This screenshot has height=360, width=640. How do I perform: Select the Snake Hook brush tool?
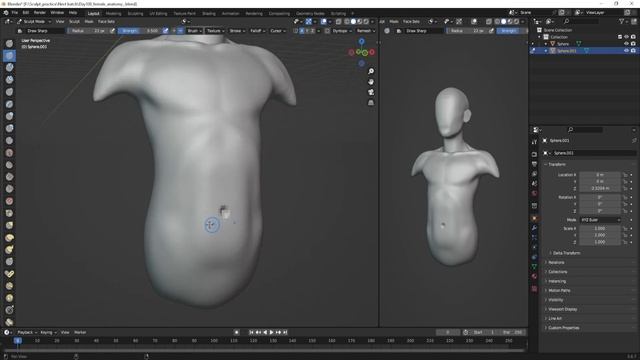coord(9,249)
